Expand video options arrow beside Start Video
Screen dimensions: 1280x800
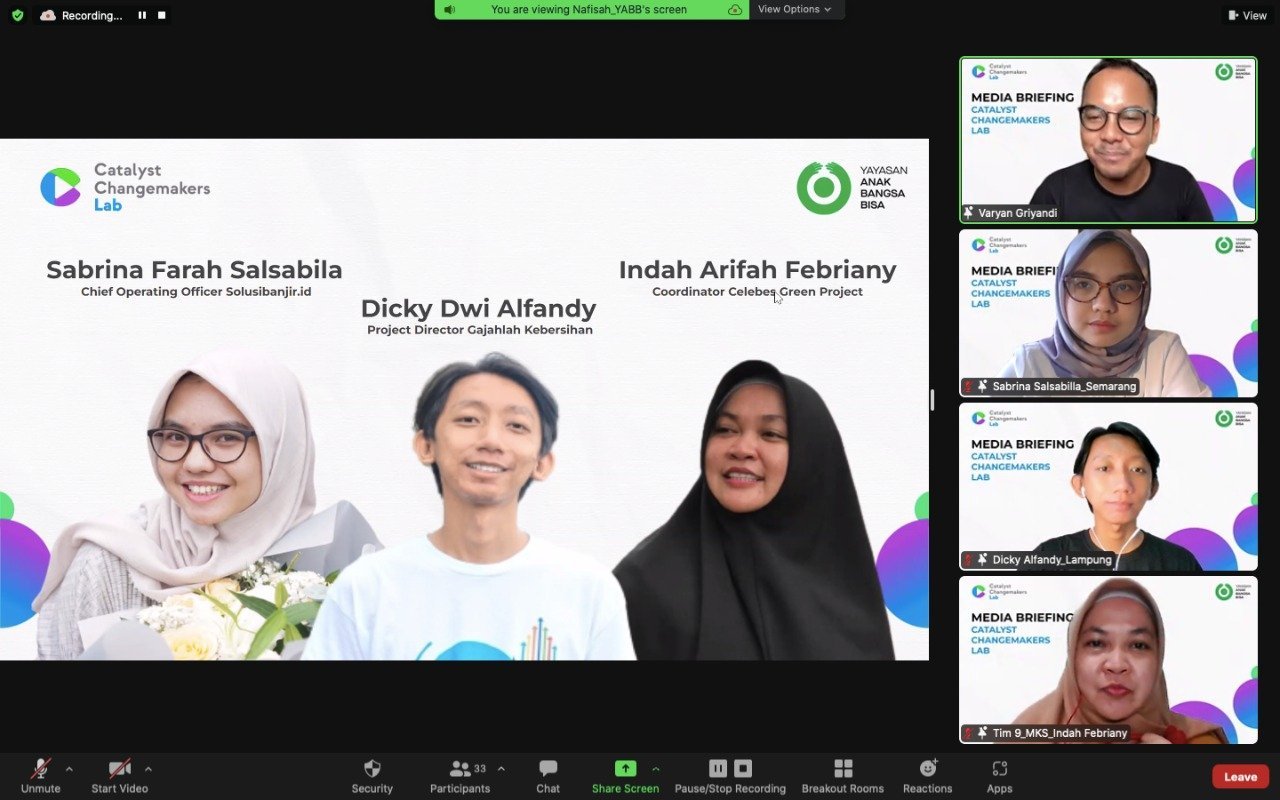pos(148,769)
